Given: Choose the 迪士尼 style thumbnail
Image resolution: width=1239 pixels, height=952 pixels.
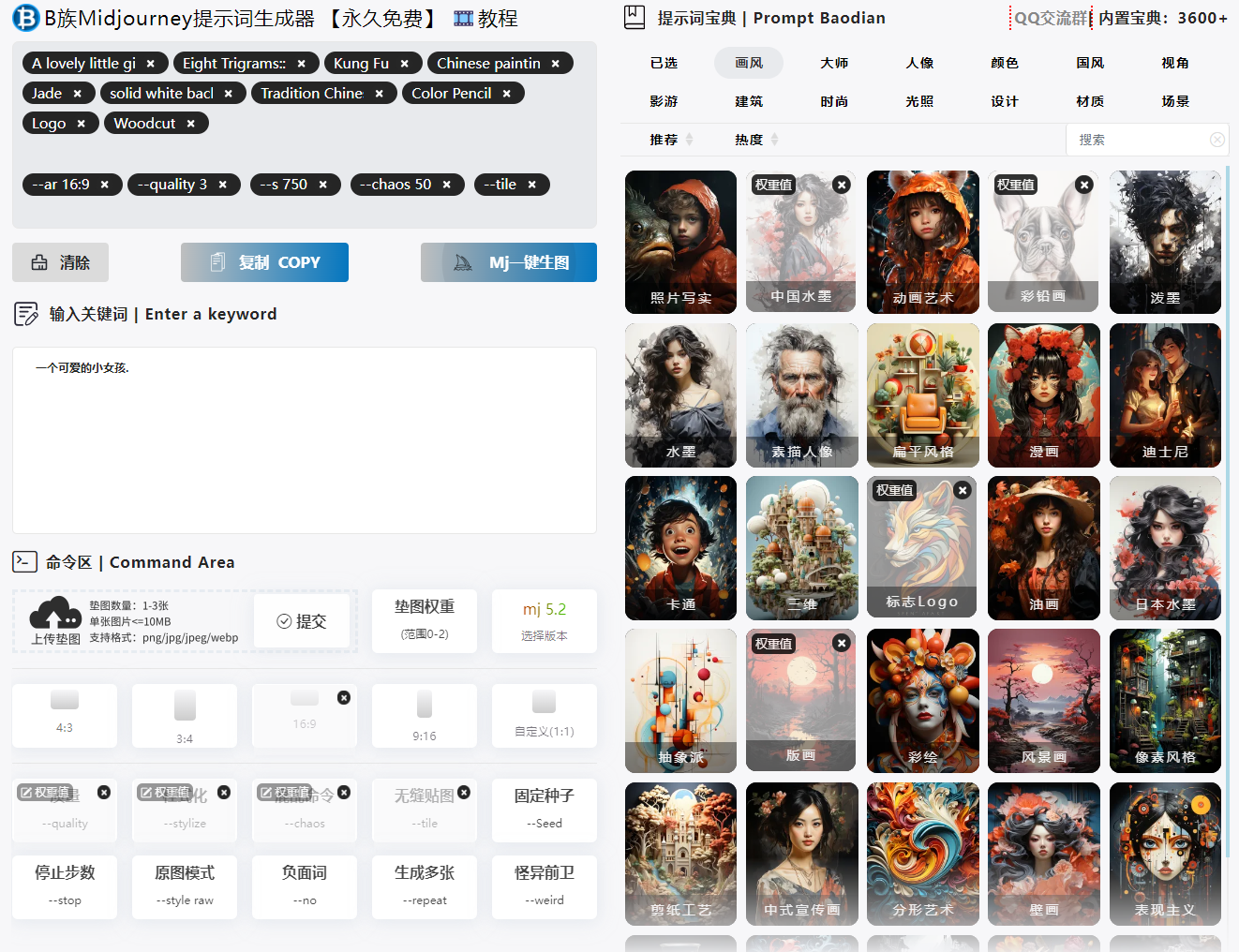Looking at the screenshot, I should 1165,395.
